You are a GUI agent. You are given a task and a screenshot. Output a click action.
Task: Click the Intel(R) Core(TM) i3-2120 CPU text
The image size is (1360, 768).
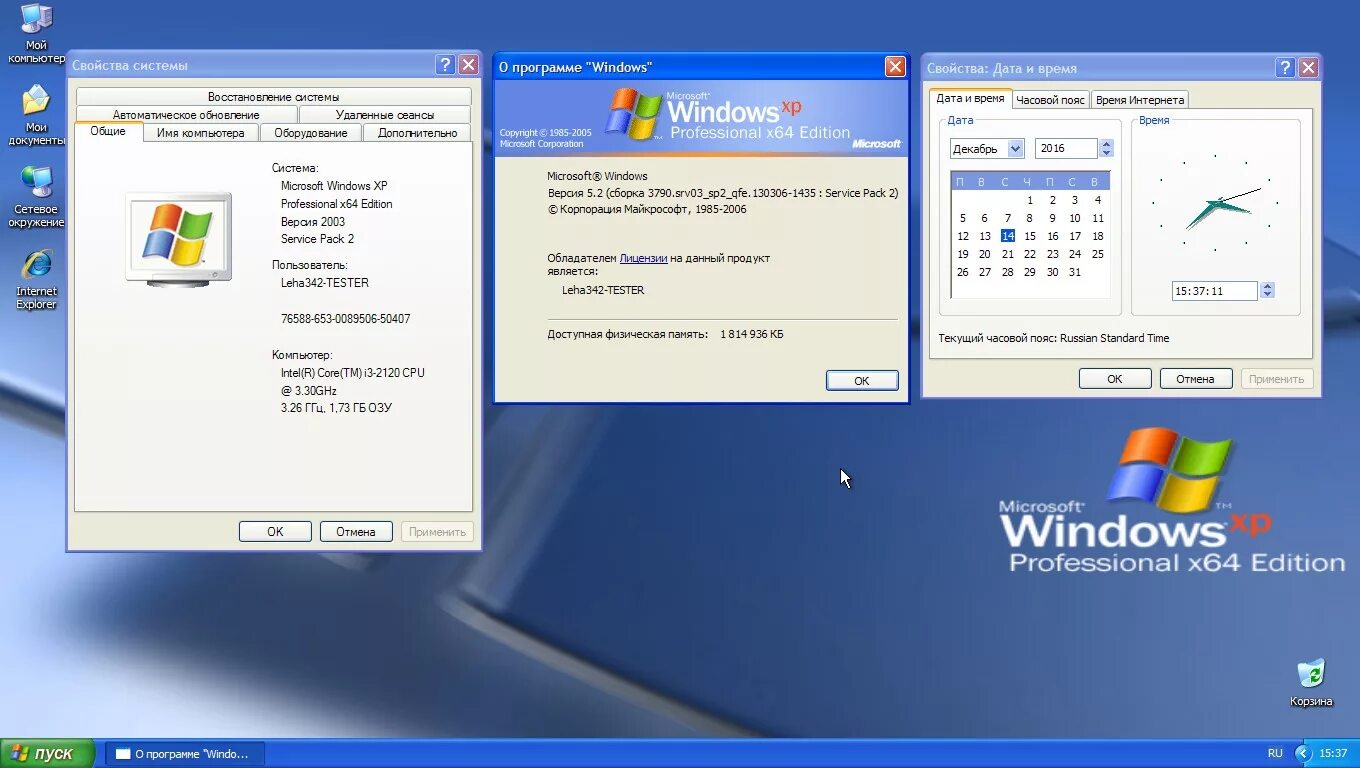click(352, 373)
